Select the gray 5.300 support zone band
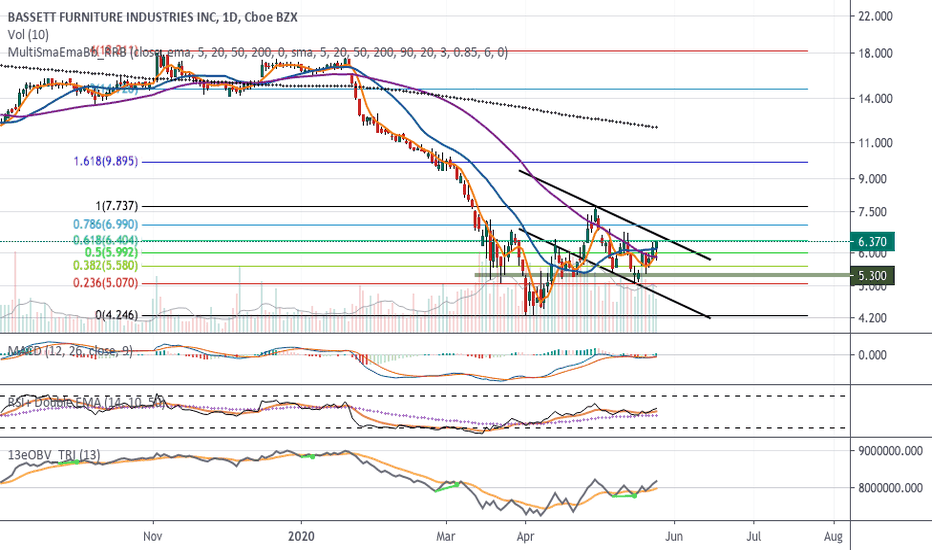The image size is (932, 550). (662, 275)
